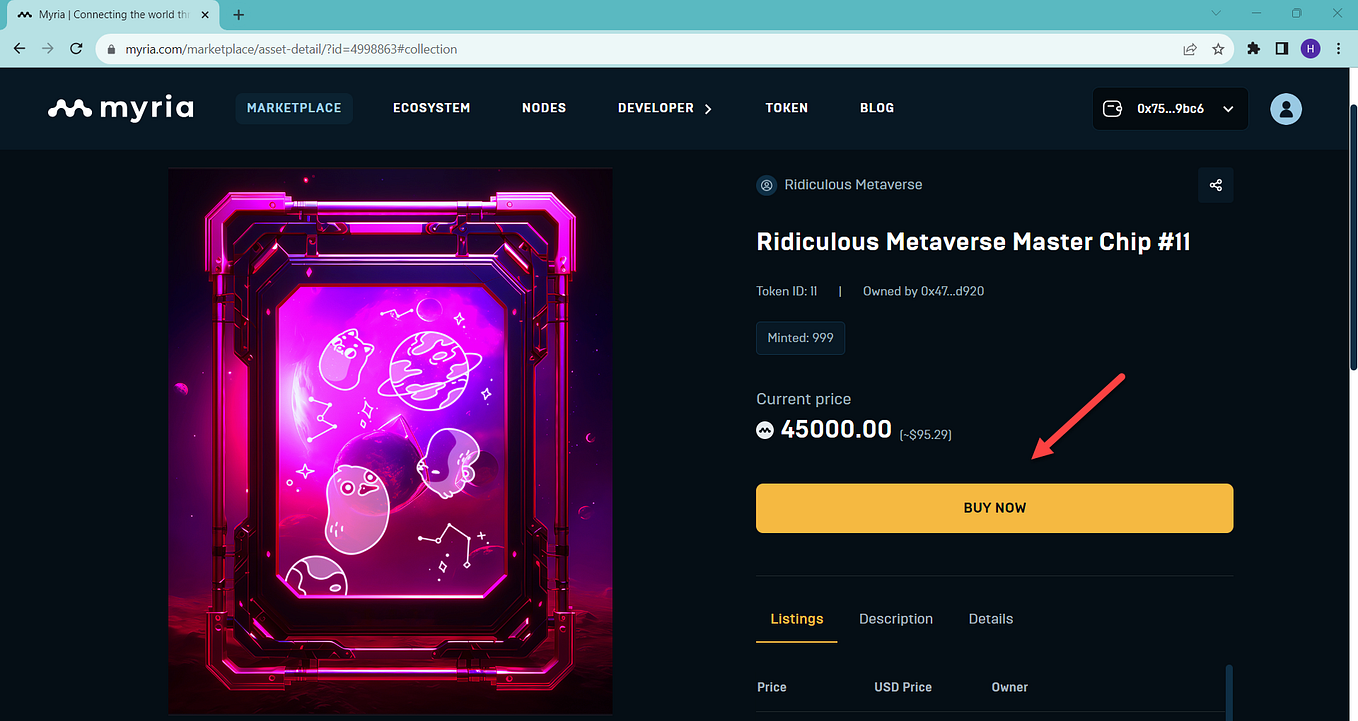The width and height of the screenshot is (1358, 721).
Task: Open the account profile icon top right
Action: tap(1285, 109)
